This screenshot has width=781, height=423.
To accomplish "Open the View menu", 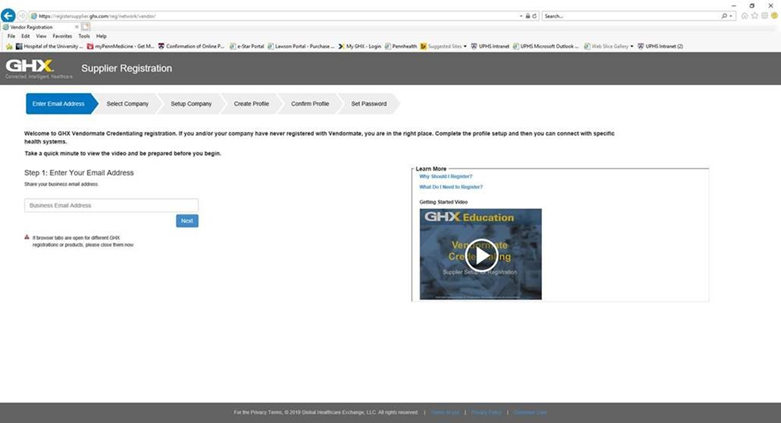I will pyautogui.click(x=41, y=36).
